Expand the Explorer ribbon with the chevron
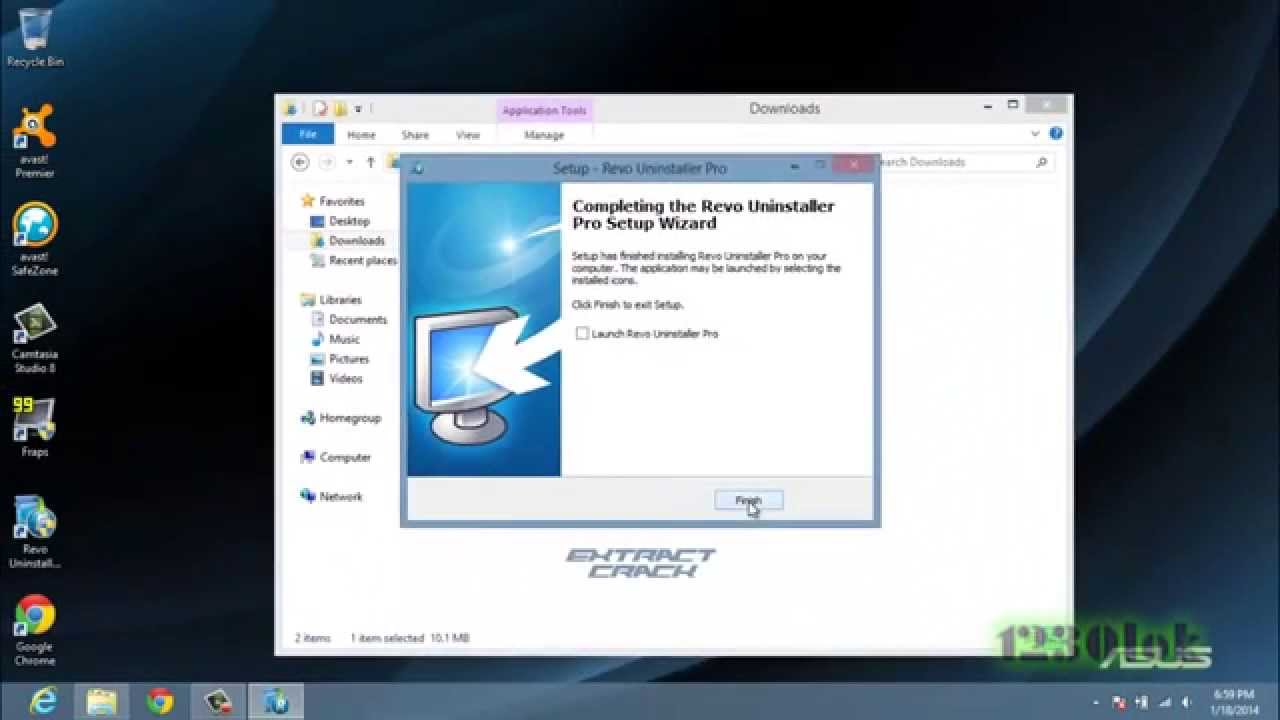Image resolution: width=1280 pixels, height=720 pixels. coord(1036,133)
